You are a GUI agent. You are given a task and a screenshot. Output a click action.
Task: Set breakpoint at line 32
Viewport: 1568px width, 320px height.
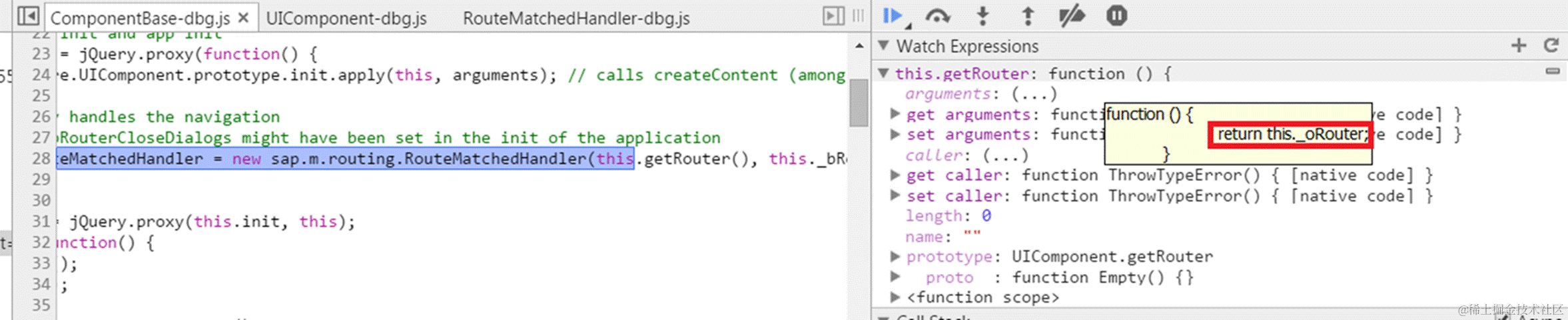click(41, 242)
